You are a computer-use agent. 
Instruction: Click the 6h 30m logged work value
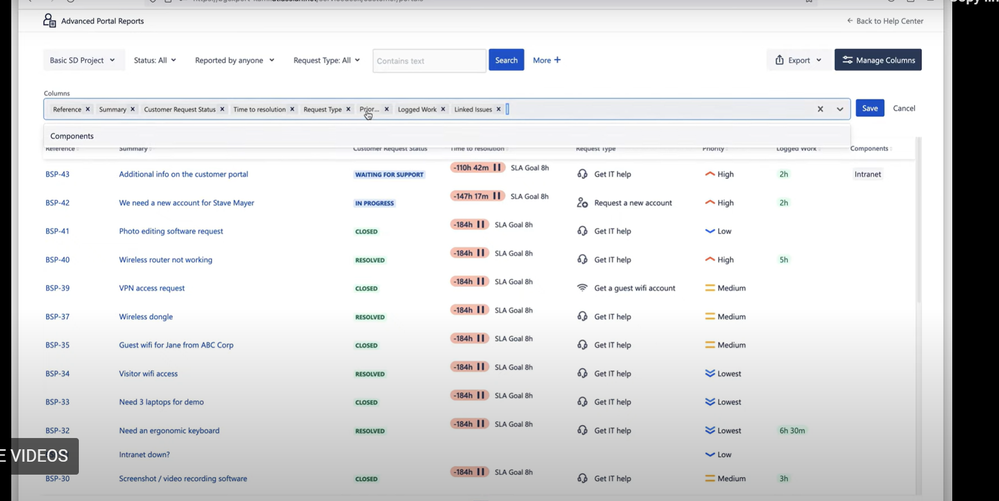click(792, 431)
